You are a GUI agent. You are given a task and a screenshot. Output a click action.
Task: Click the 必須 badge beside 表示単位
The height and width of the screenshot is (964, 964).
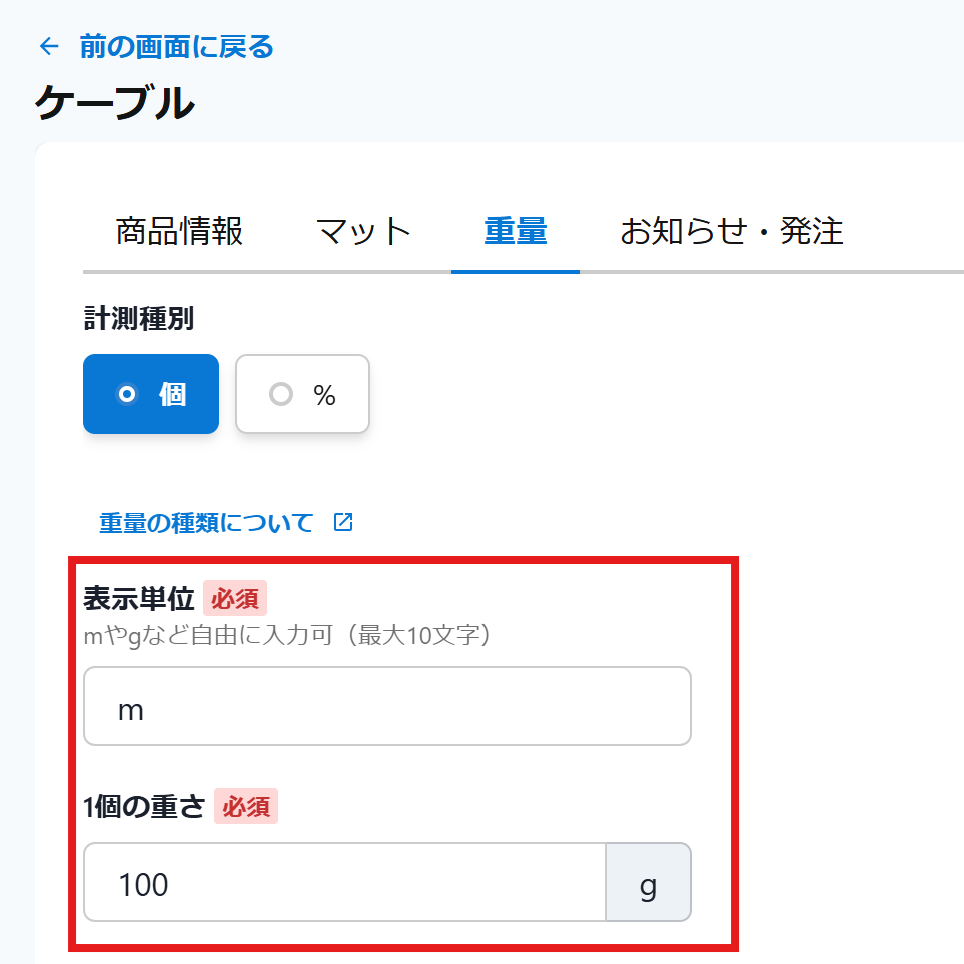point(235,598)
